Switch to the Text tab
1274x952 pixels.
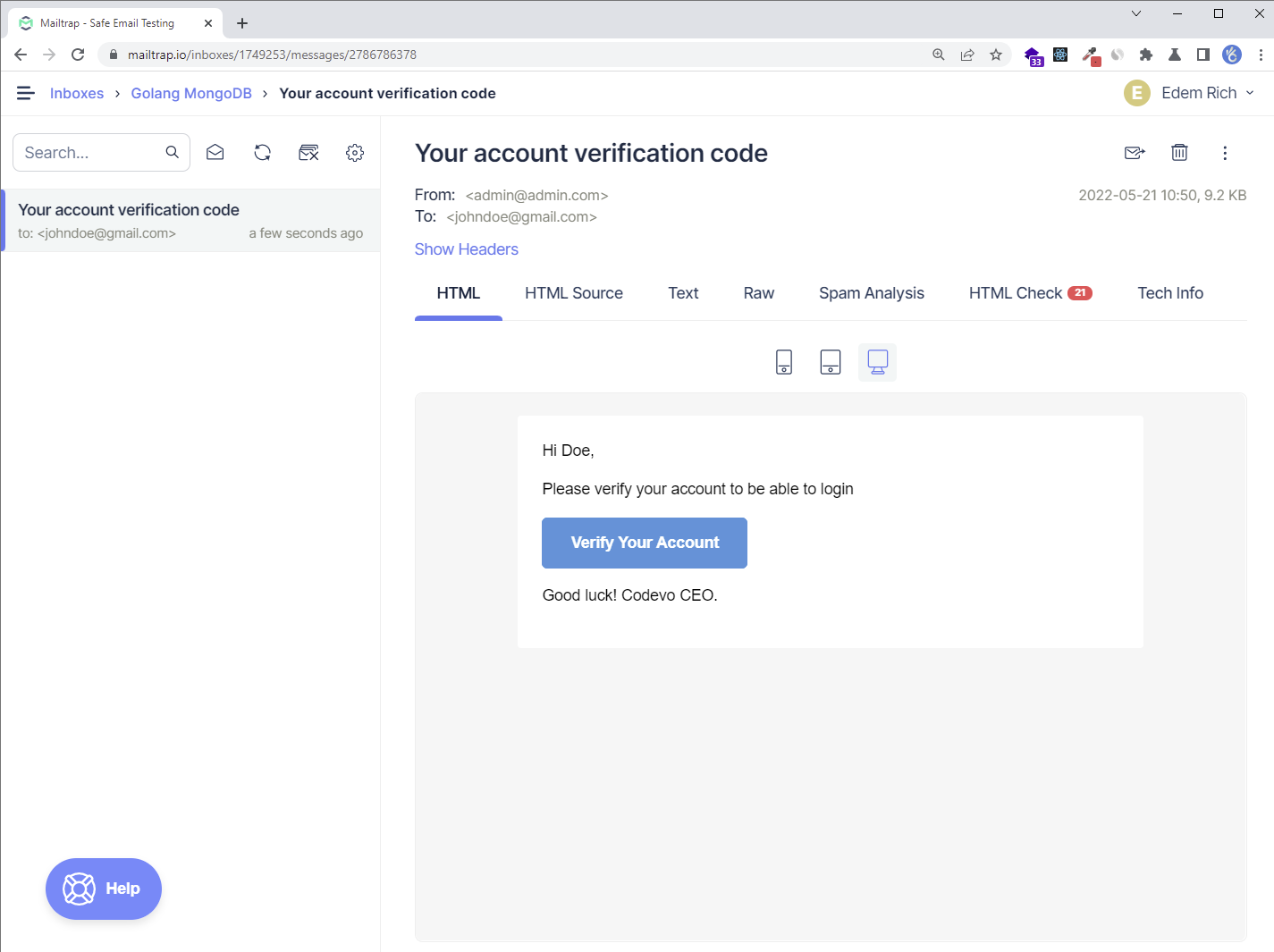(x=683, y=293)
